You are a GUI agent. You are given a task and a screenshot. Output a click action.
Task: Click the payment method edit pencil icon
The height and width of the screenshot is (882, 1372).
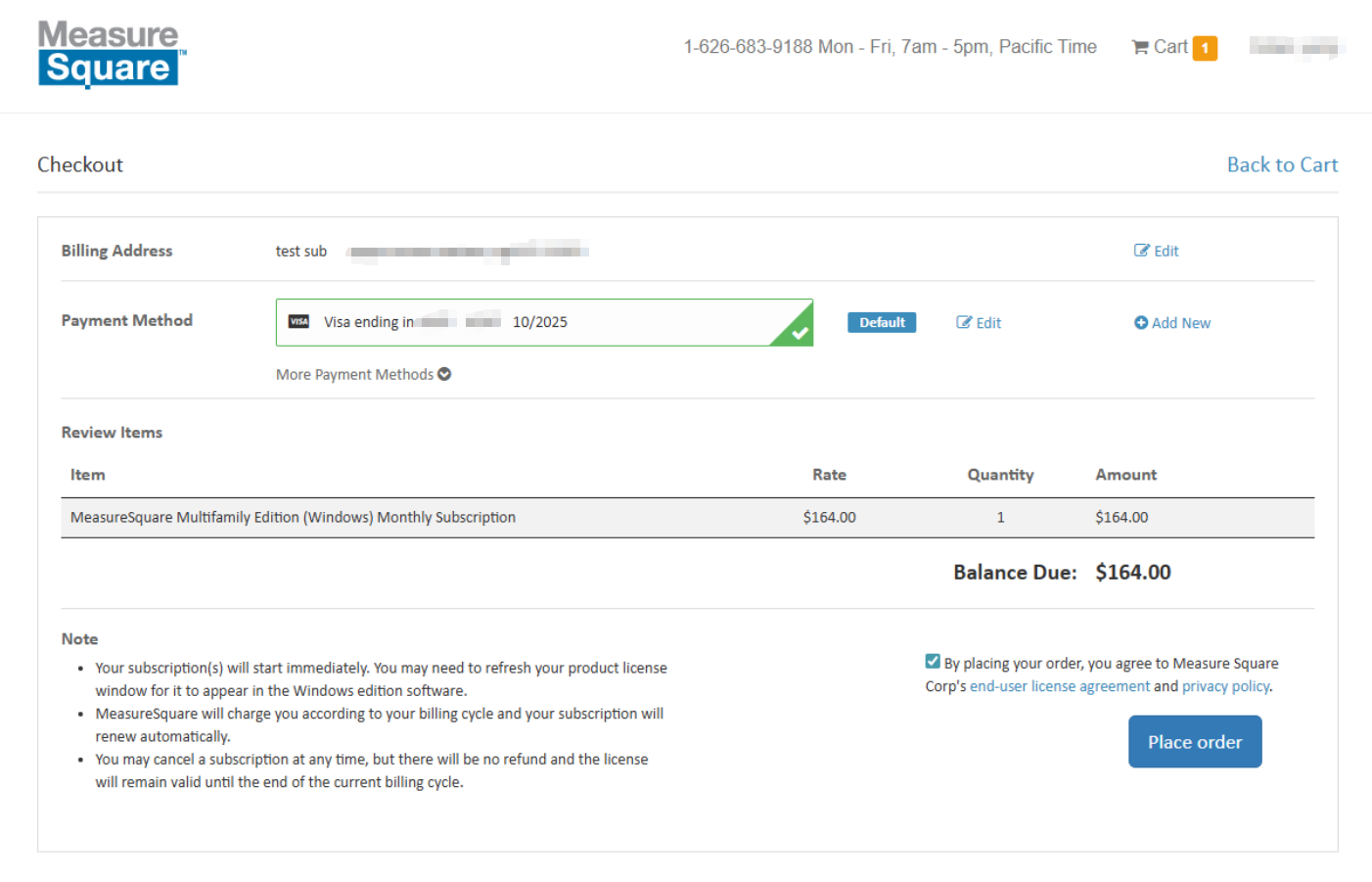point(964,323)
